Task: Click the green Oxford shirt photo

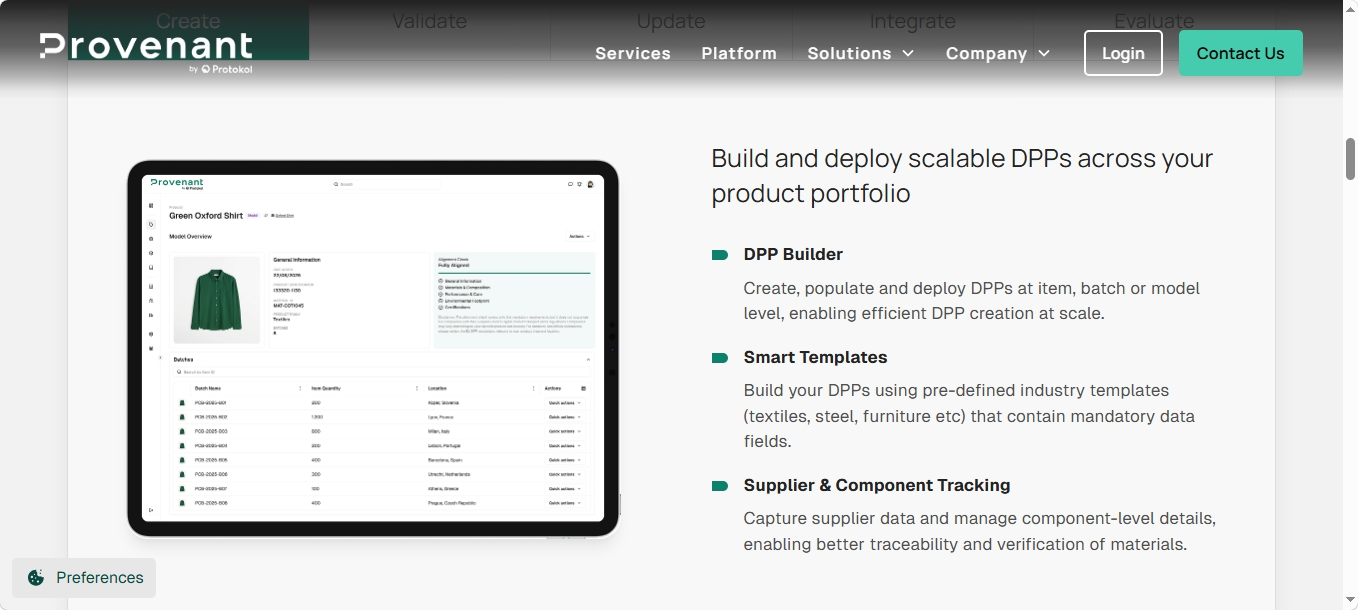Action: pos(217,298)
